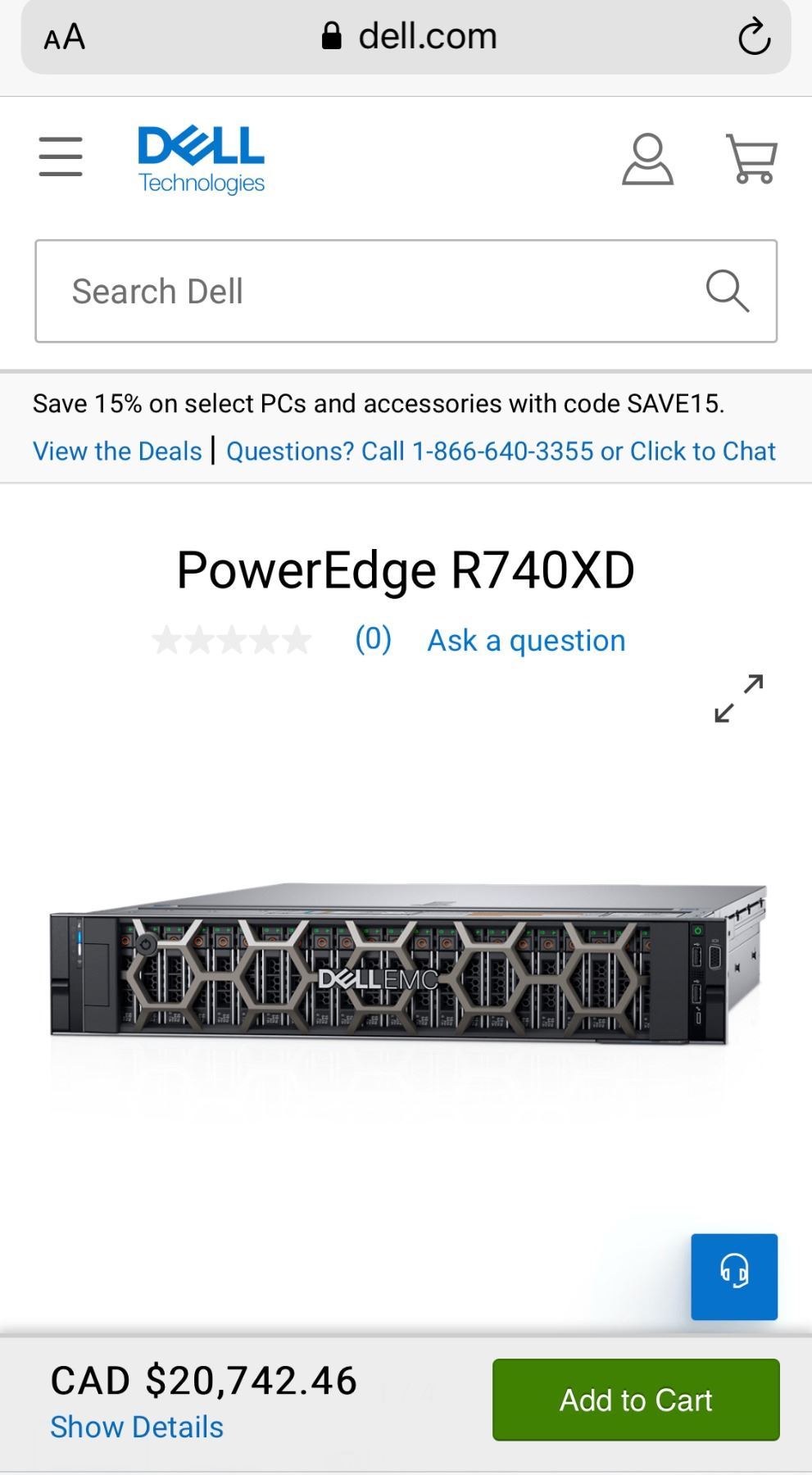Click Questions? Call or Click to Chat link
This screenshot has width=812, height=1475.
coord(501,451)
